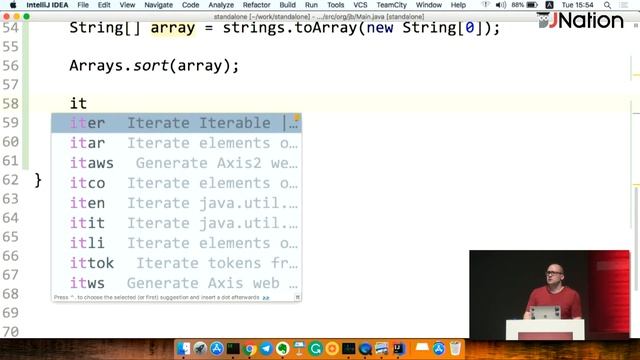Image resolution: width=640 pixels, height=360 pixels.
Task: Click the 'Arrays.sort(array);' code line
Action: tap(154, 65)
